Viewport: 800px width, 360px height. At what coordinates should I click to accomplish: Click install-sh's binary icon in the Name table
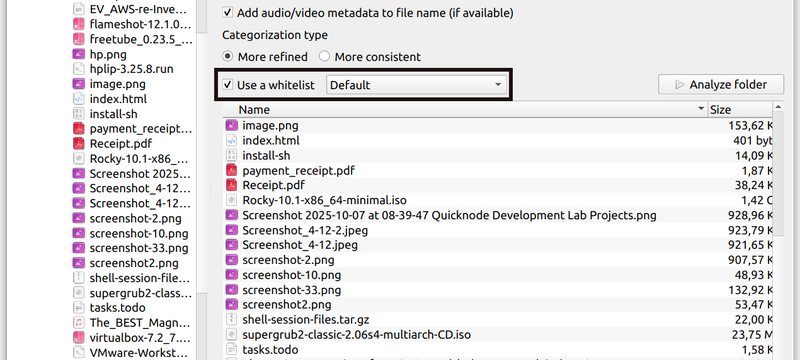click(232, 155)
